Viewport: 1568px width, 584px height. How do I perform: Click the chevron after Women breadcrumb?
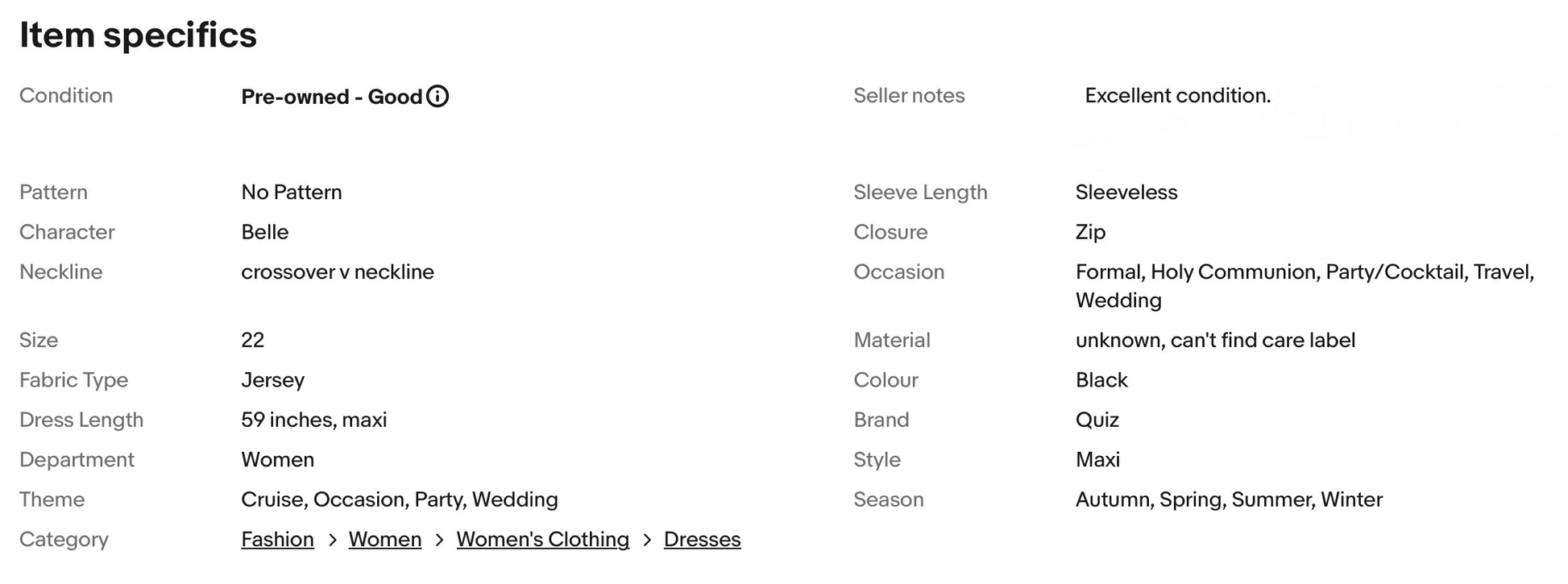point(439,541)
